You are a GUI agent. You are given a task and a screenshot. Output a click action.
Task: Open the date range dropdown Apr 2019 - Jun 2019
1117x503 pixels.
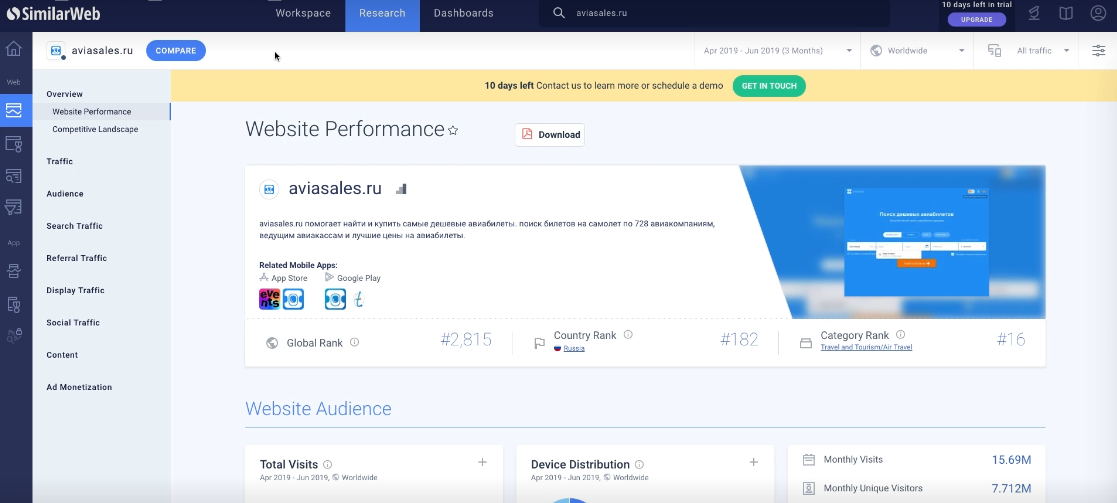pos(777,51)
